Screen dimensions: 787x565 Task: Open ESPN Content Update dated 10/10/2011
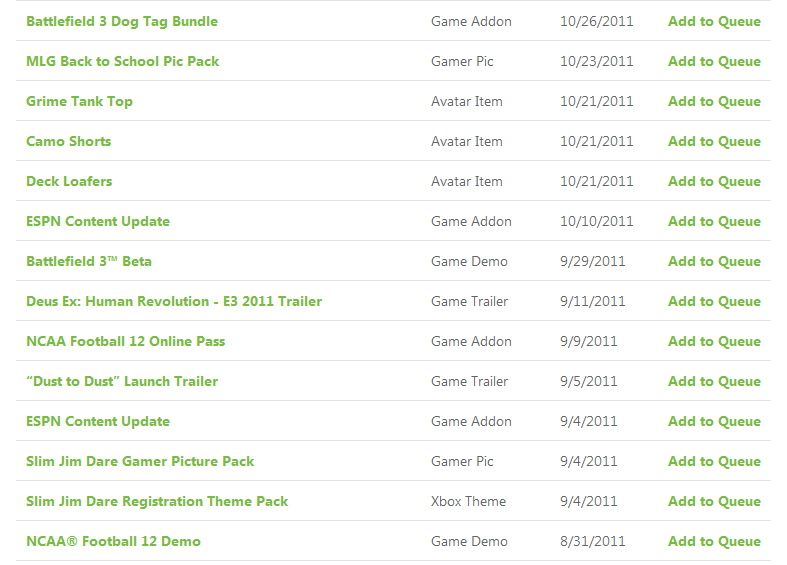pos(98,221)
